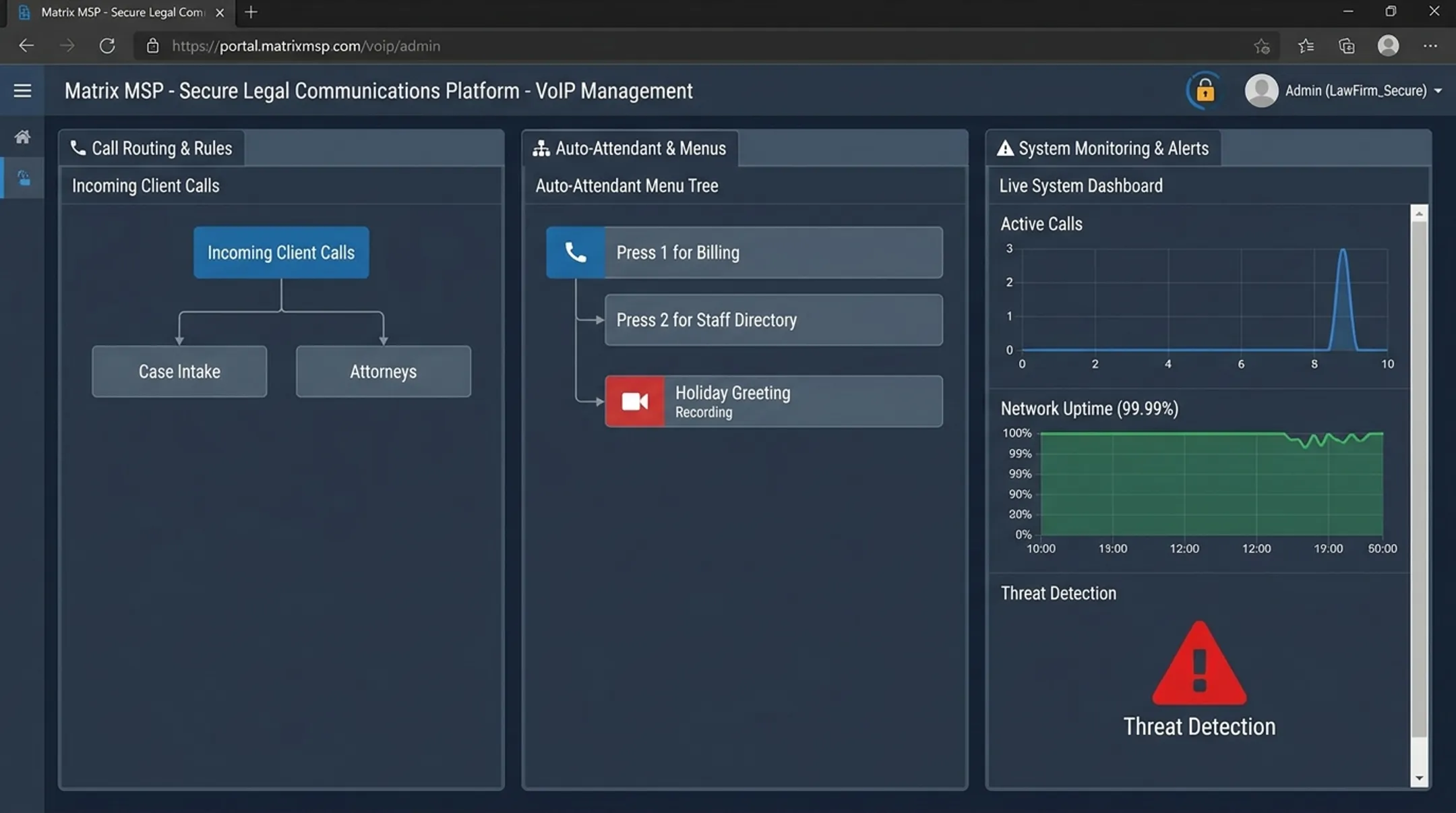Viewport: 1456px width, 813px height.
Task: Click the browser profile icon
Action: click(x=1389, y=45)
